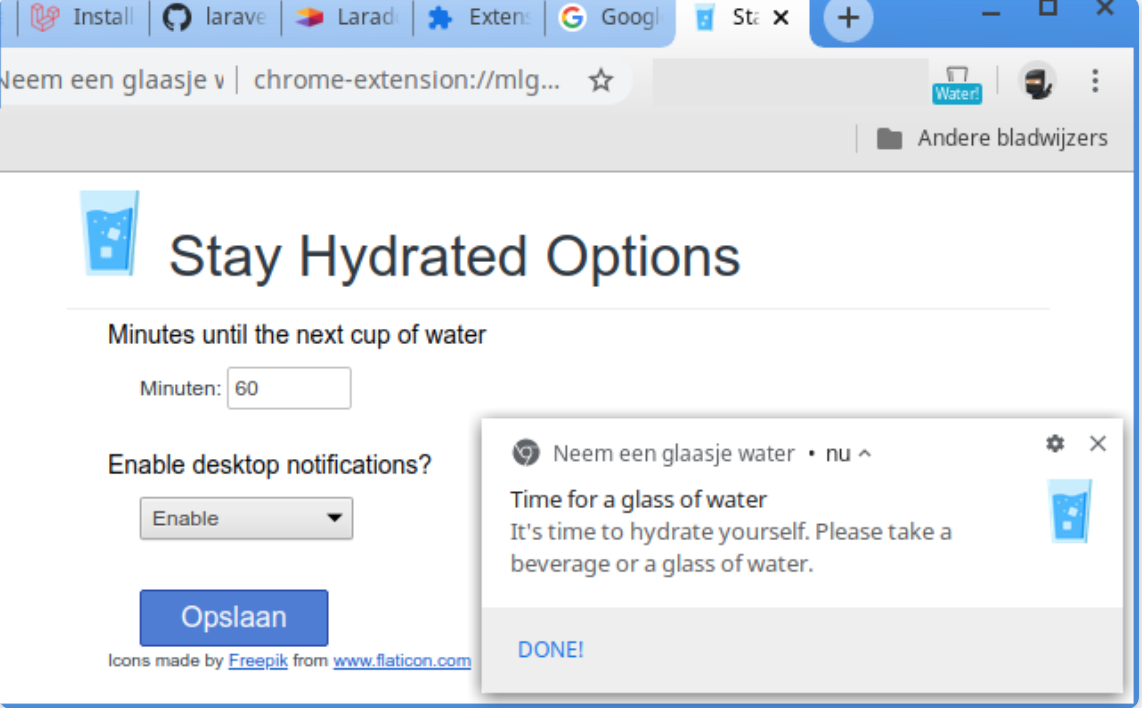This screenshot has width=1142, height=708.
Task: Expand the Enable notifications dropdown
Action: pos(246,519)
